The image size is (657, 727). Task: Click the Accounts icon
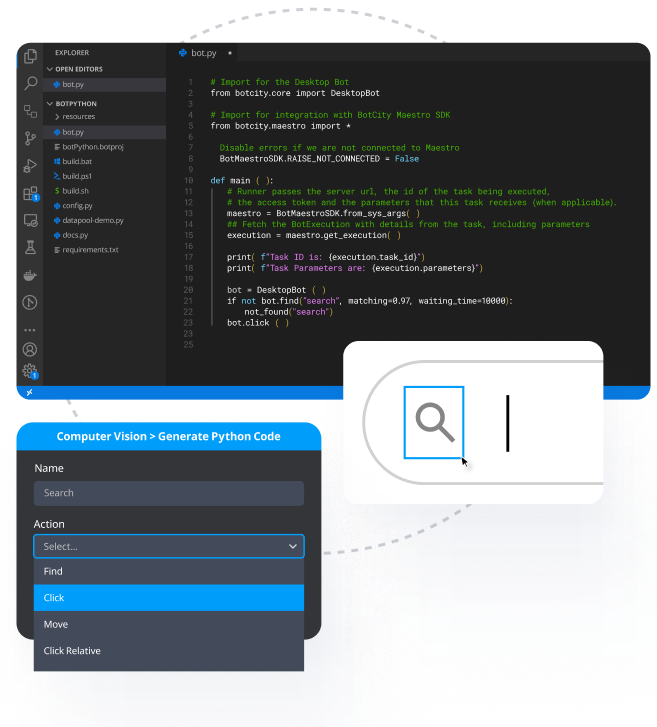(31, 349)
